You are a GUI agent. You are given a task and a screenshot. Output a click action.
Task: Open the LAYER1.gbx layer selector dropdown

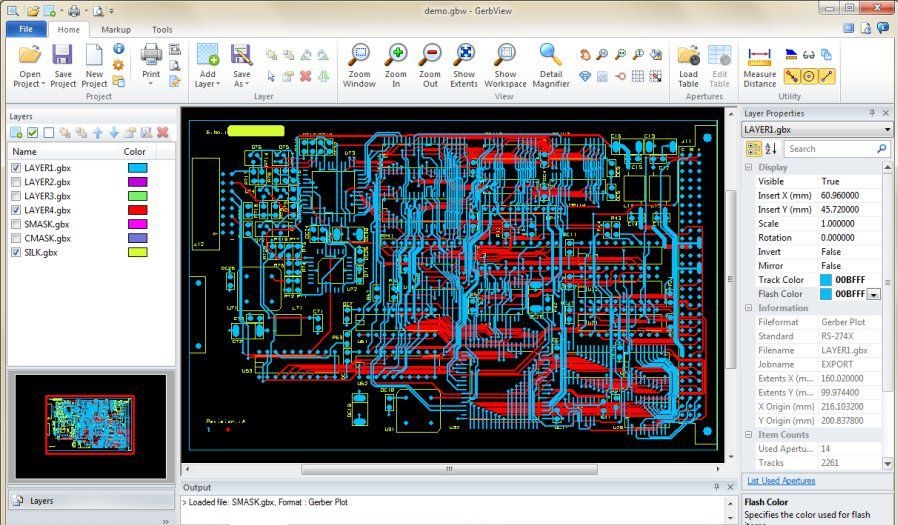(x=887, y=130)
